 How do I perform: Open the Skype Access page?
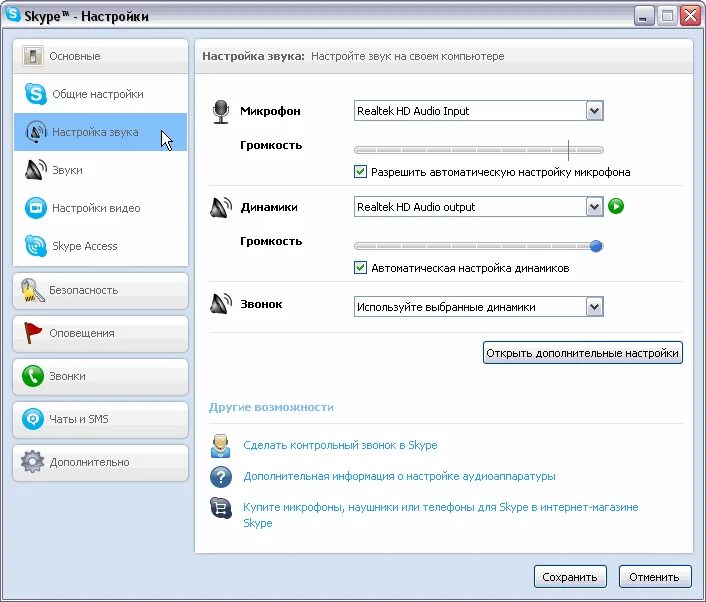click(100, 246)
